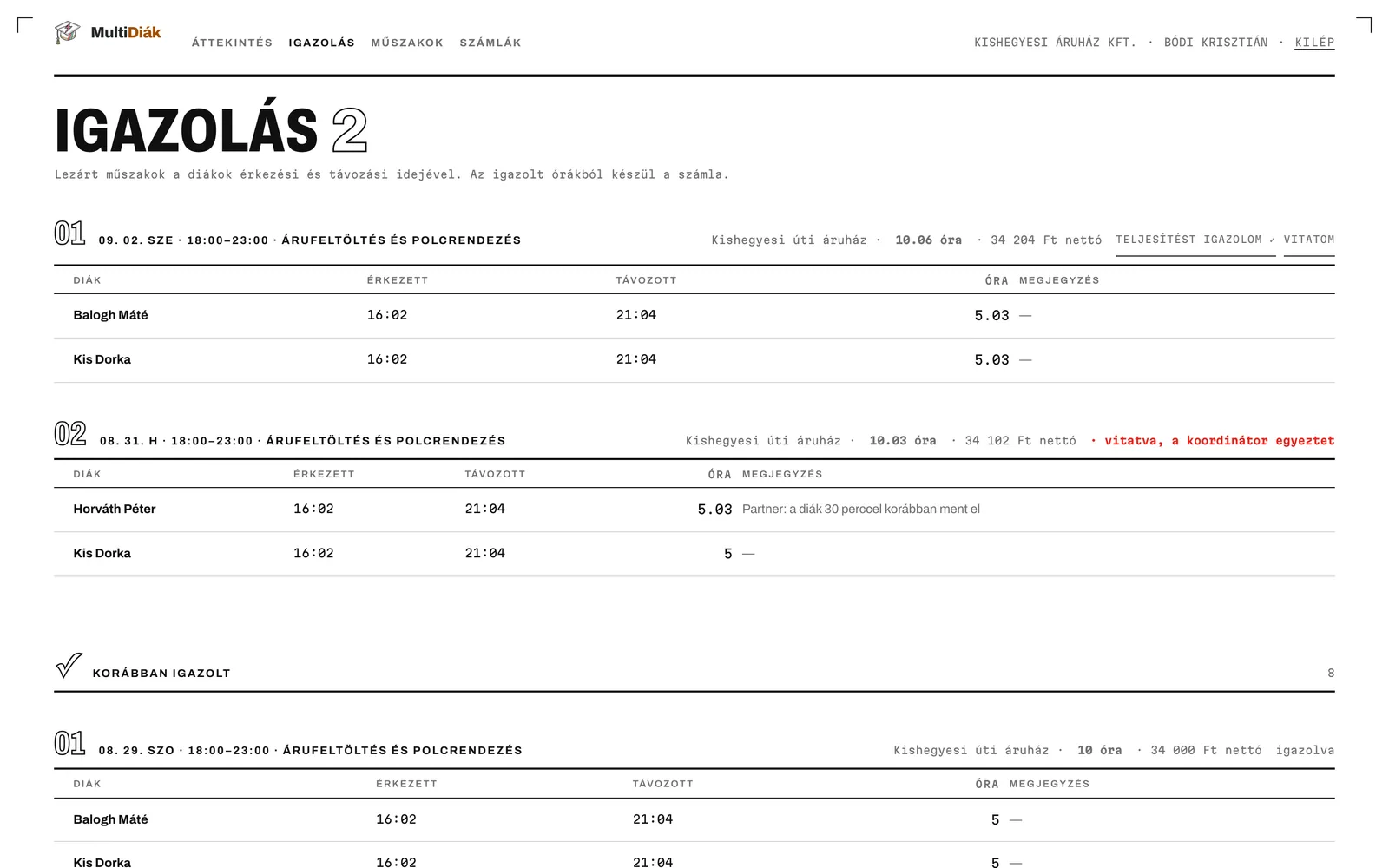
Task: Select the 08. 31. H shift header
Action: coord(302,441)
